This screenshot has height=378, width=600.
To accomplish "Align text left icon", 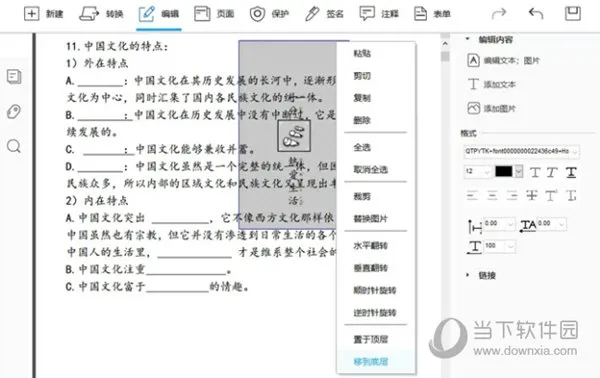I will 472,196.
